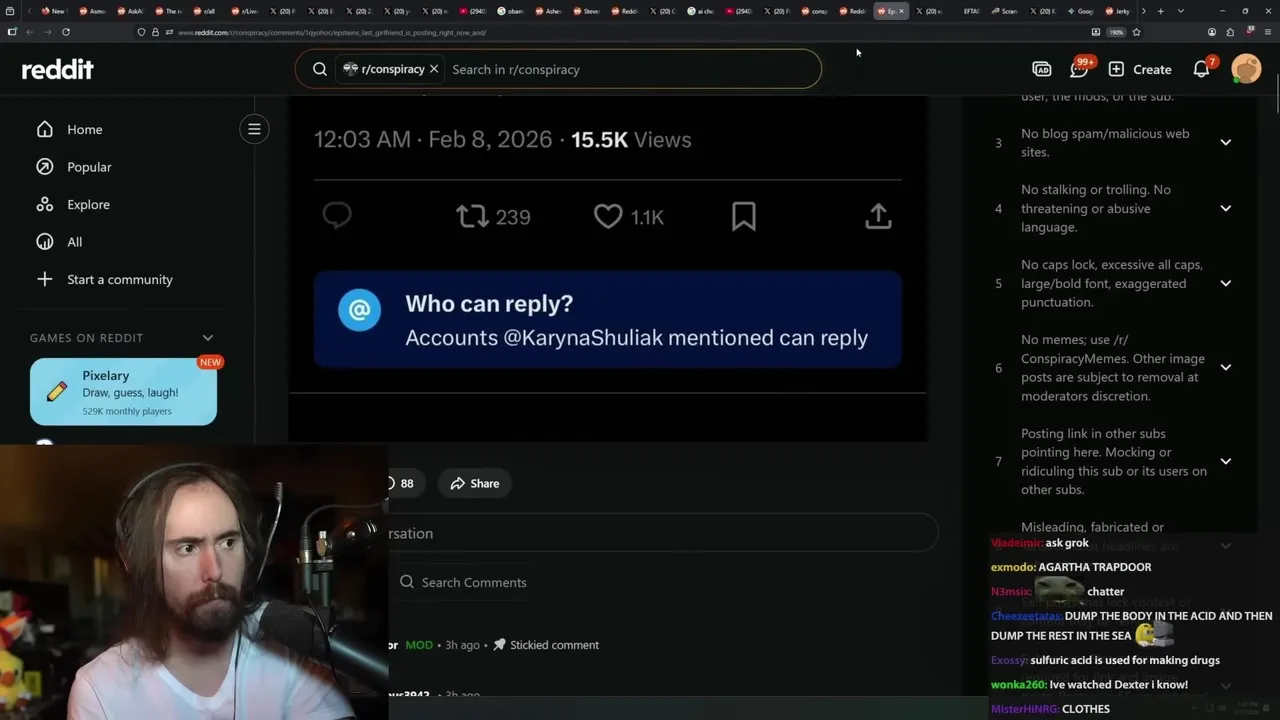The image size is (1280, 720).
Task: Open a new browser tab
Action: coord(1160,11)
